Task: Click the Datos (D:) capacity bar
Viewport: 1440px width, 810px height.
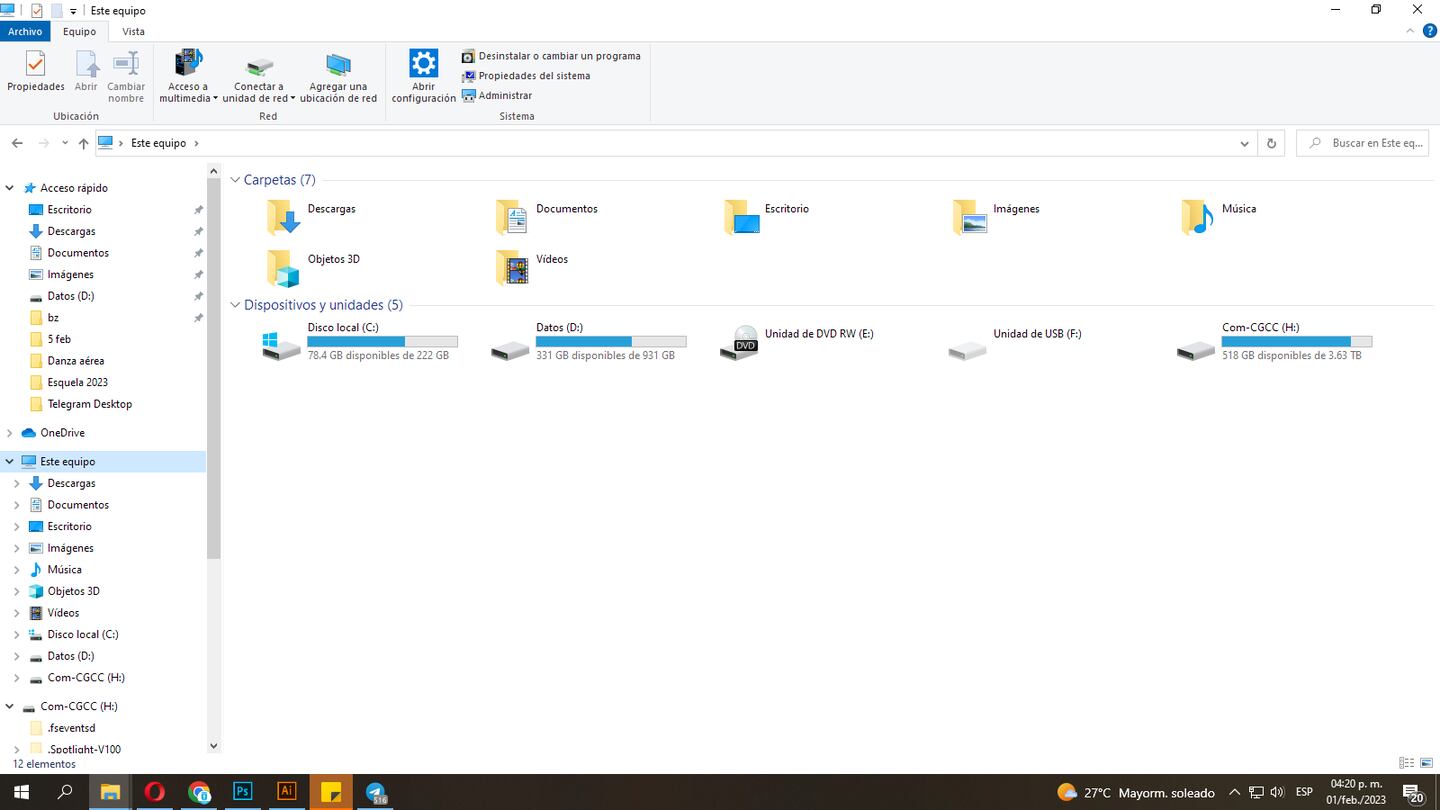Action: tap(610, 341)
